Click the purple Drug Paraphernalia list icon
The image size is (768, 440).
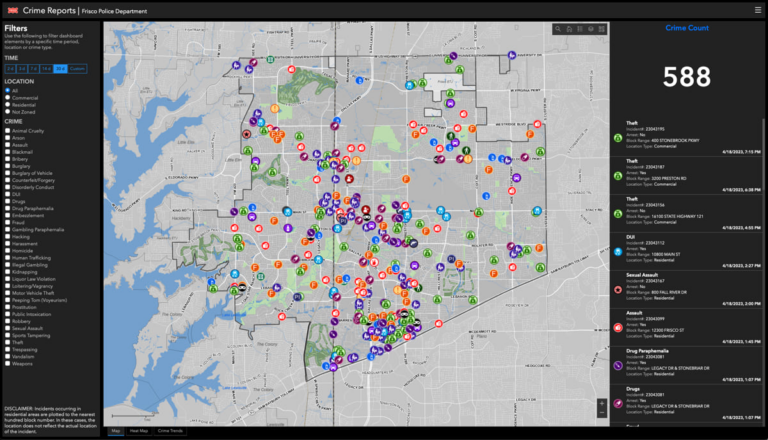click(x=618, y=366)
